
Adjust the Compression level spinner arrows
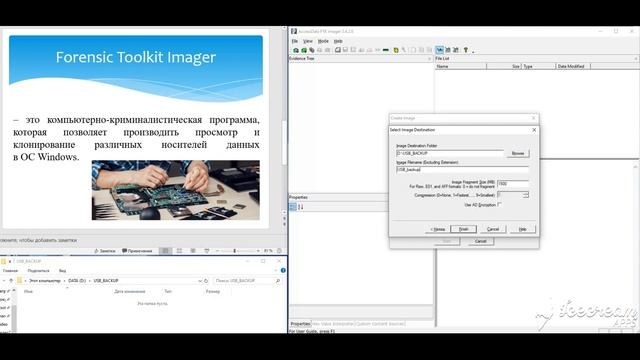point(526,195)
